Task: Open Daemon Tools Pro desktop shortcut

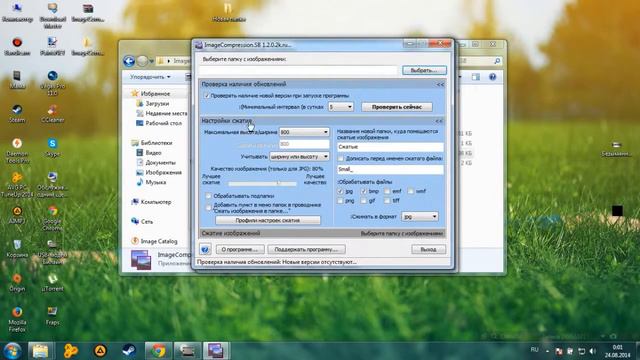Action: (x=17, y=151)
